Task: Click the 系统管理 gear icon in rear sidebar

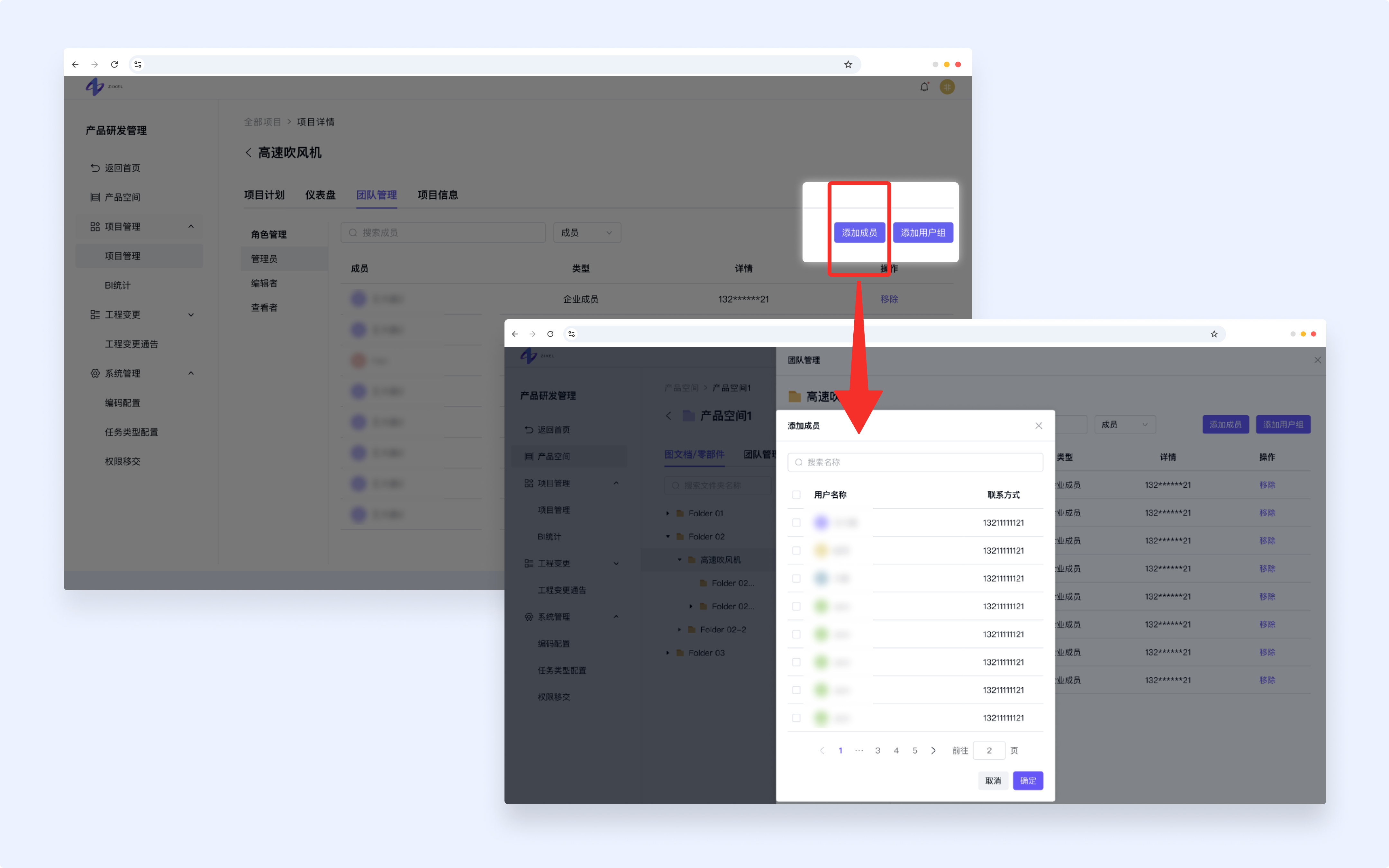Action: click(x=95, y=373)
